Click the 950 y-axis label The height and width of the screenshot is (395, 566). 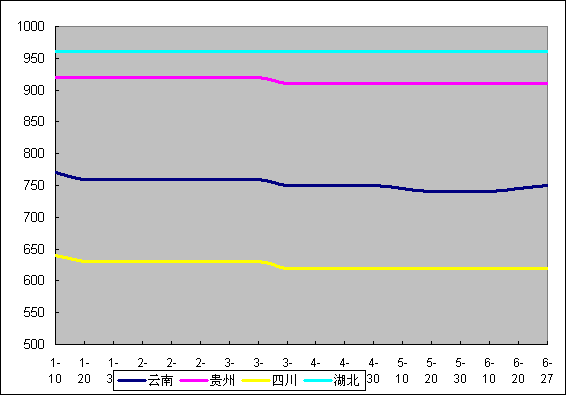[x=34, y=58]
